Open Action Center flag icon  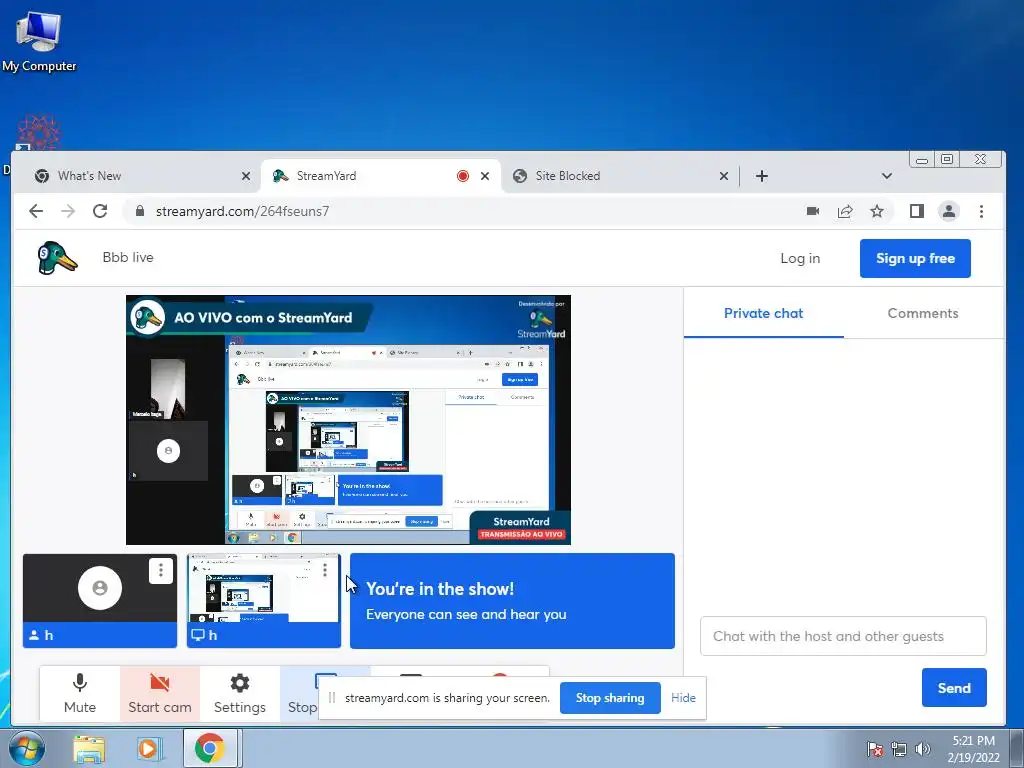tap(874, 749)
